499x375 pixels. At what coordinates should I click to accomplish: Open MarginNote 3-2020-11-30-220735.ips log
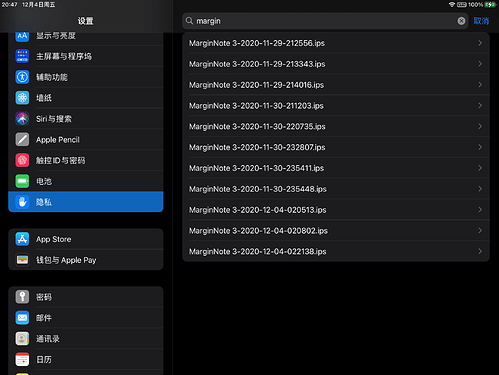[x=336, y=126]
